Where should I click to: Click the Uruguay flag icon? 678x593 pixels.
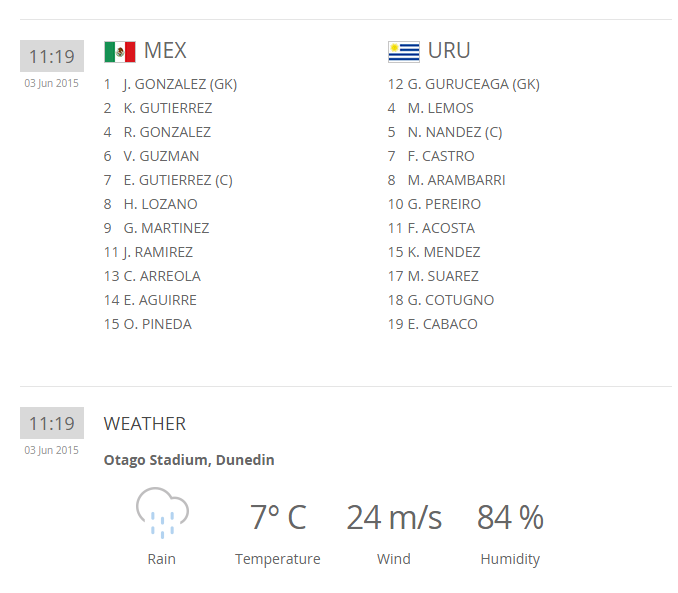[403, 51]
